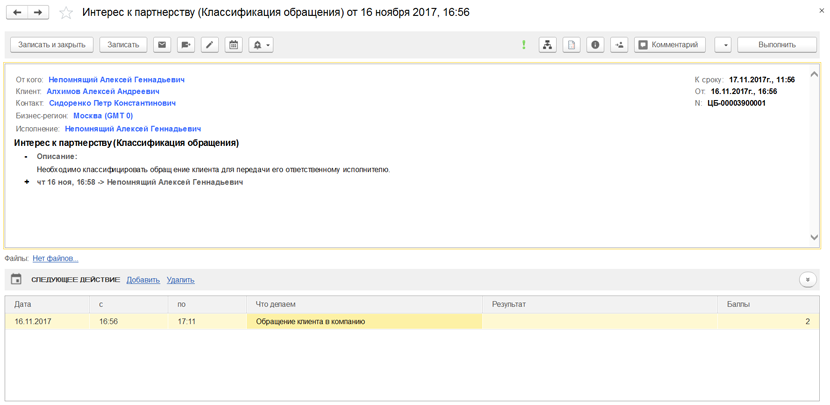
Task: Open the 'Нет файлов...' link
Action: 55,259
